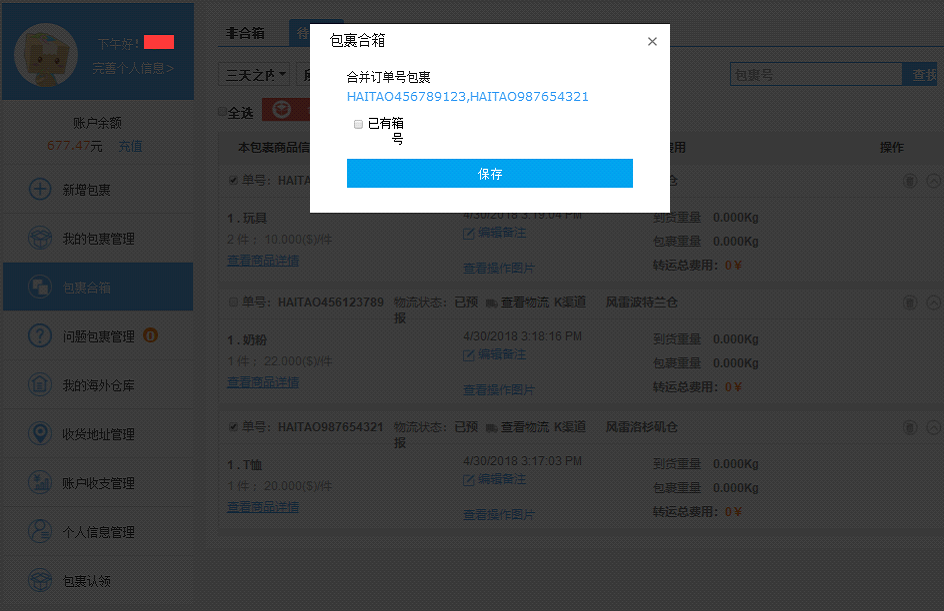Toggle checkbox for first order 单号 HAITA
The image size is (944, 611).
click(234, 180)
